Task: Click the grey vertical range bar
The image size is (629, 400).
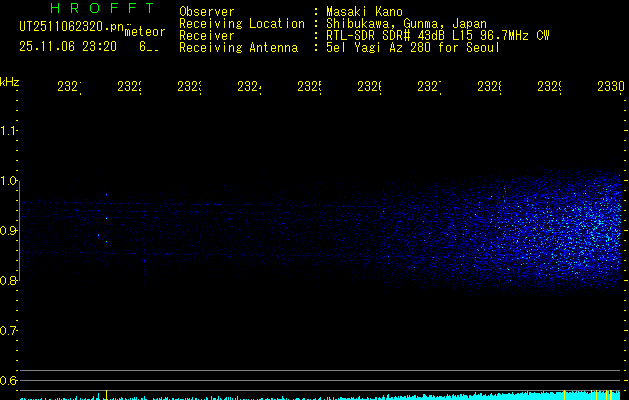Action: point(20,231)
